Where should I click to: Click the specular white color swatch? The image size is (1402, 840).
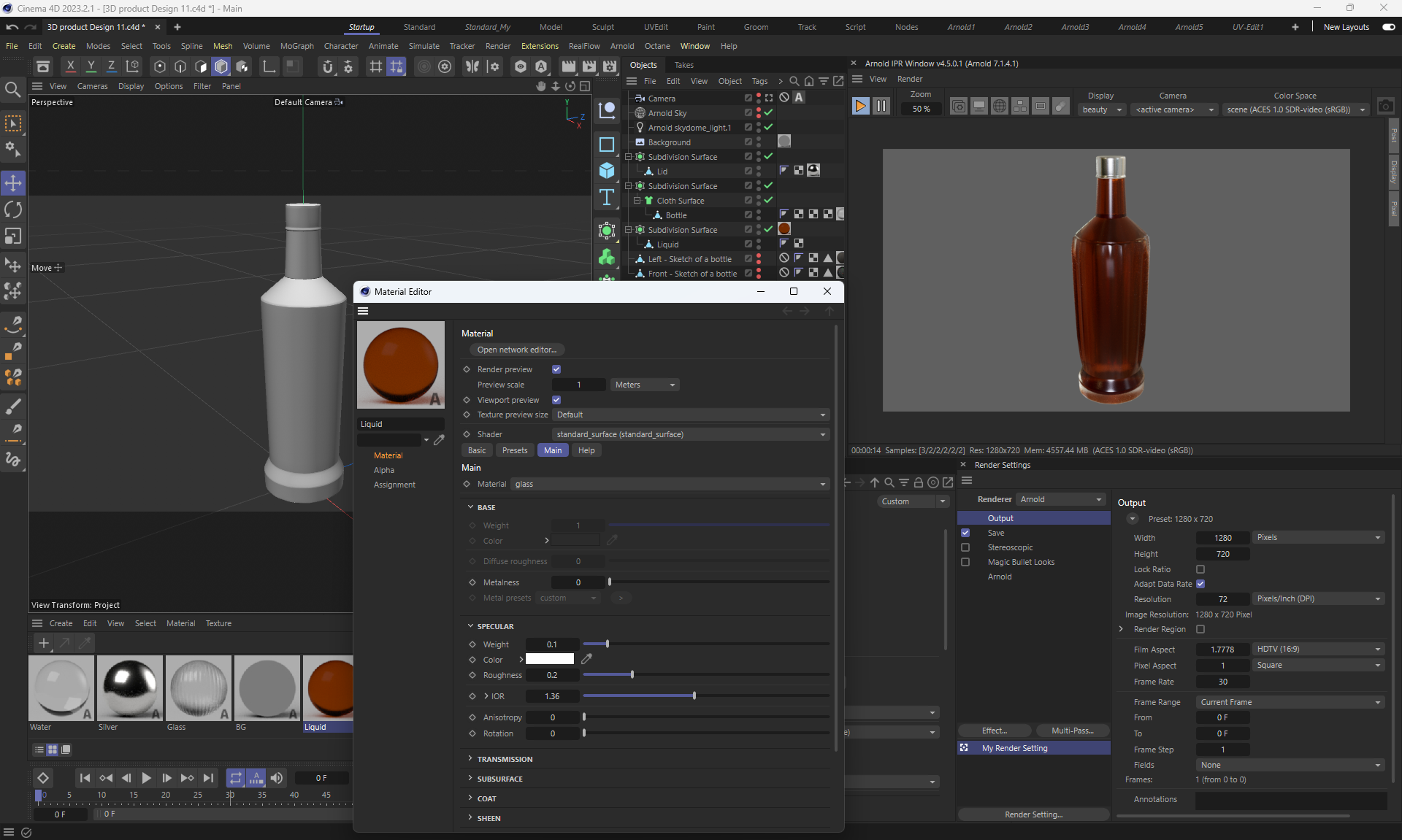pos(550,659)
